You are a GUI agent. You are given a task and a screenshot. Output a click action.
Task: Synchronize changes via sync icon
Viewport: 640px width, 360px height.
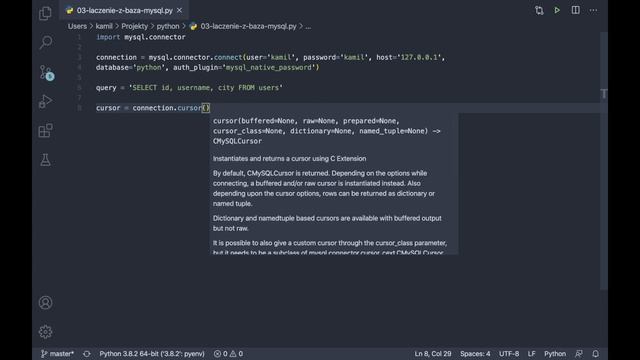click(x=87, y=353)
